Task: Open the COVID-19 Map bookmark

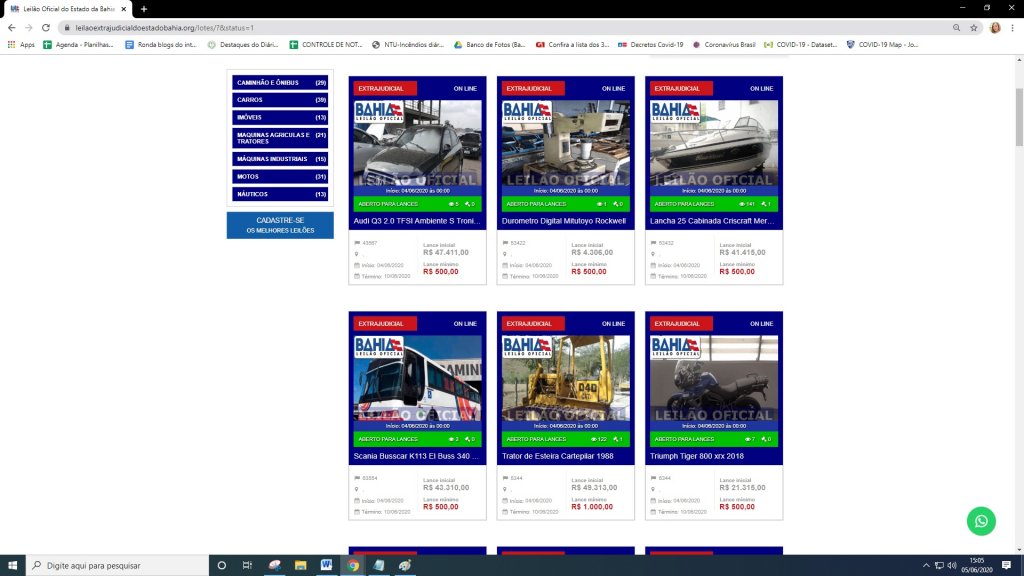Action: coord(882,44)
